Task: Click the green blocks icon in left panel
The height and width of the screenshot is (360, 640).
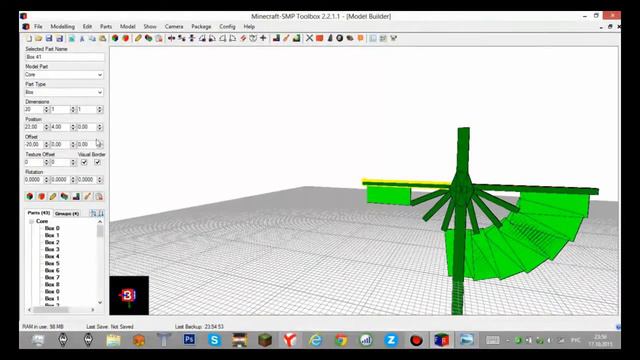Action: pyautogui.click(x=64, y=197)
